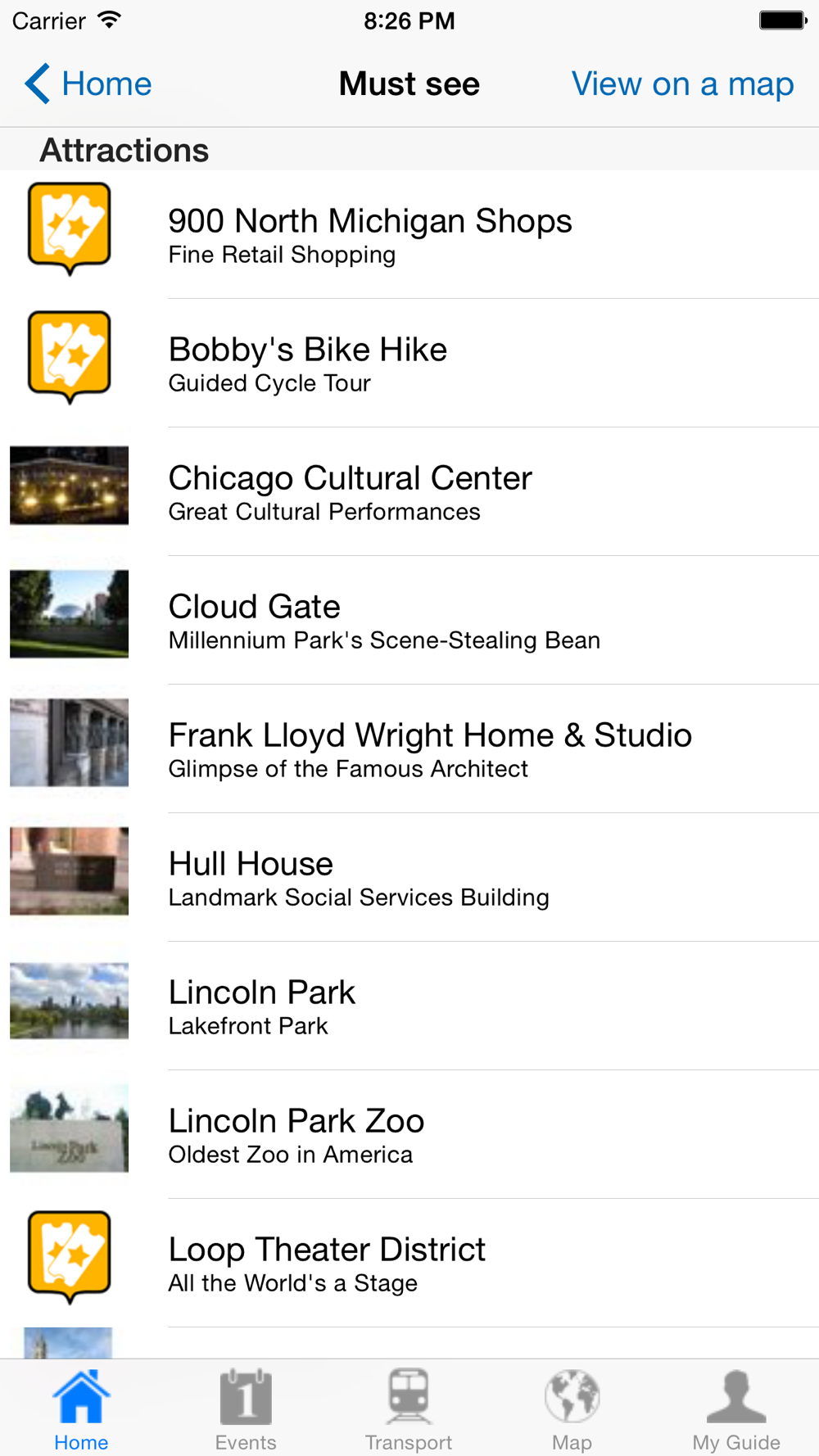
Task: Open the 900 North Michigan Shops title
Action: tap(370, 221)
